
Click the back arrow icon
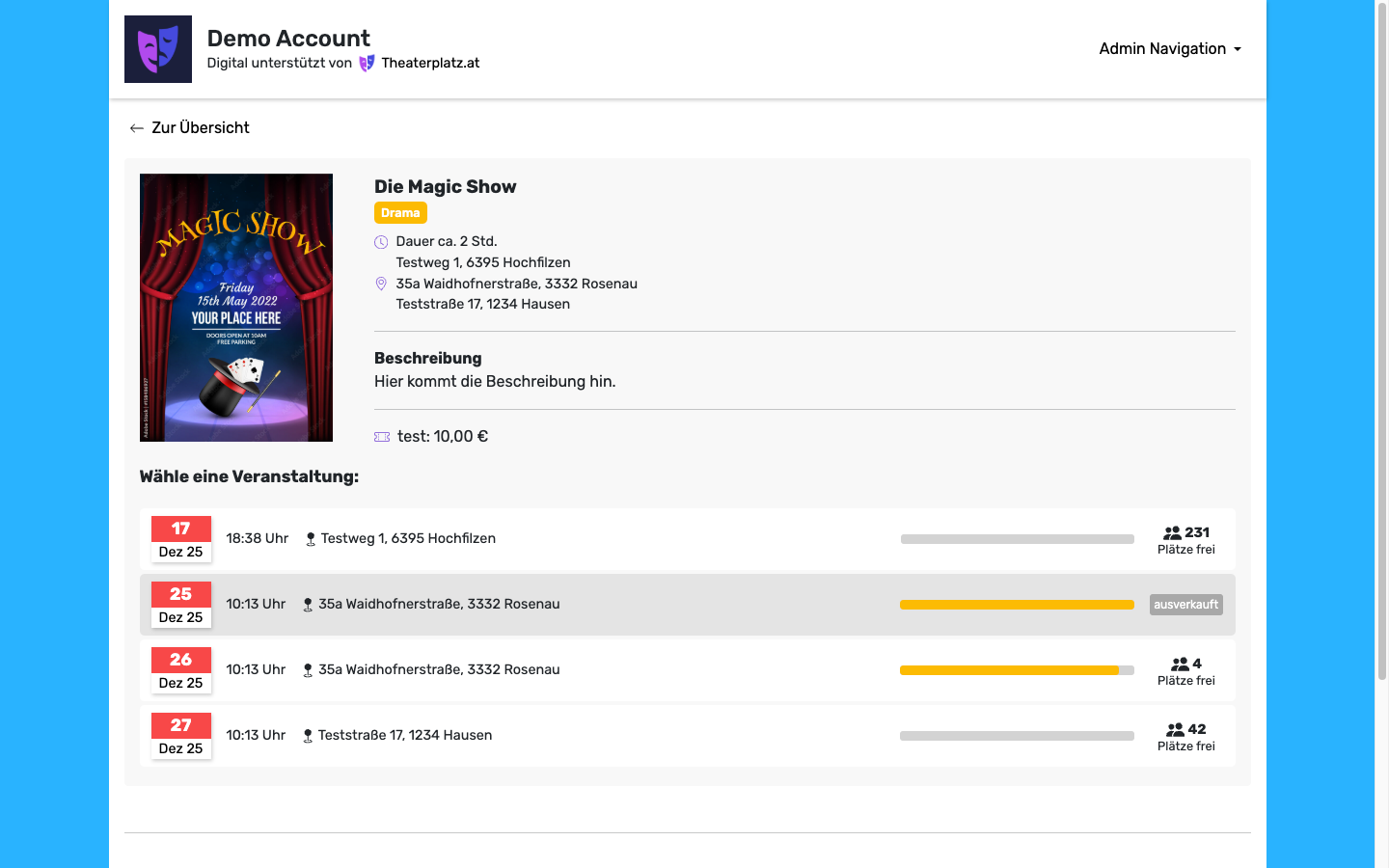pyautogui.click(x=137, y=128)
